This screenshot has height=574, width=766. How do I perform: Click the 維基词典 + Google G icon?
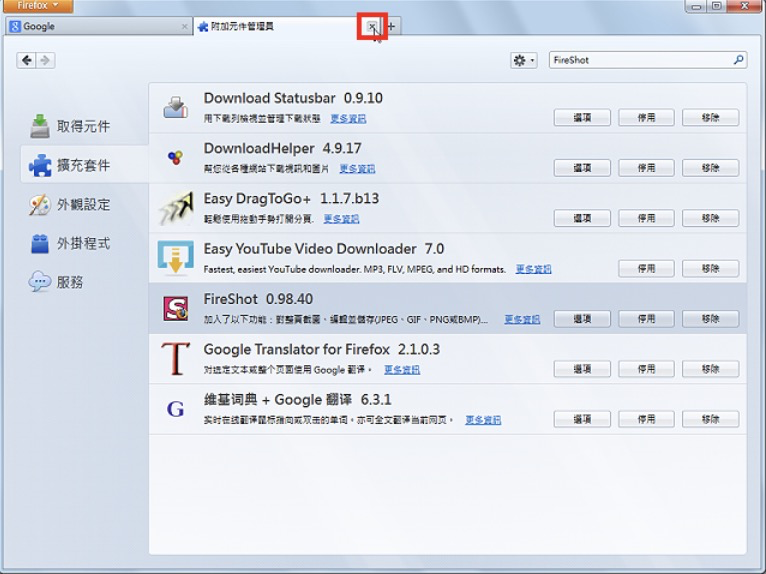(x=175, y=408)
